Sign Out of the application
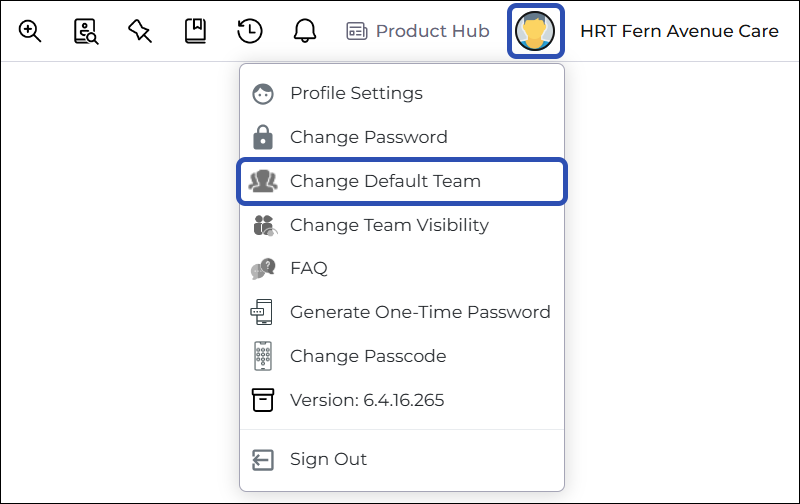This screenshot has height=504, width=800. coord(402,460)
